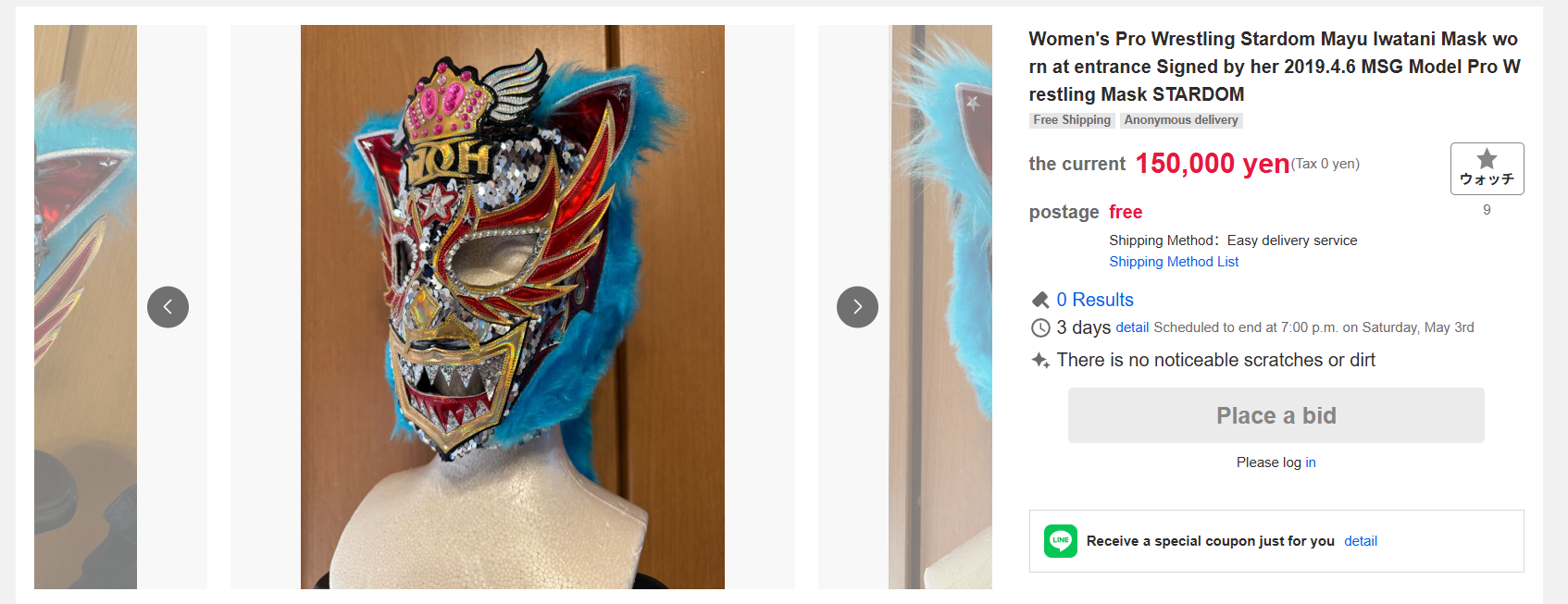Open the auction end time detail link
Image resolution: width=1568 pixels, height=604 pixels.
point(1132,327)
